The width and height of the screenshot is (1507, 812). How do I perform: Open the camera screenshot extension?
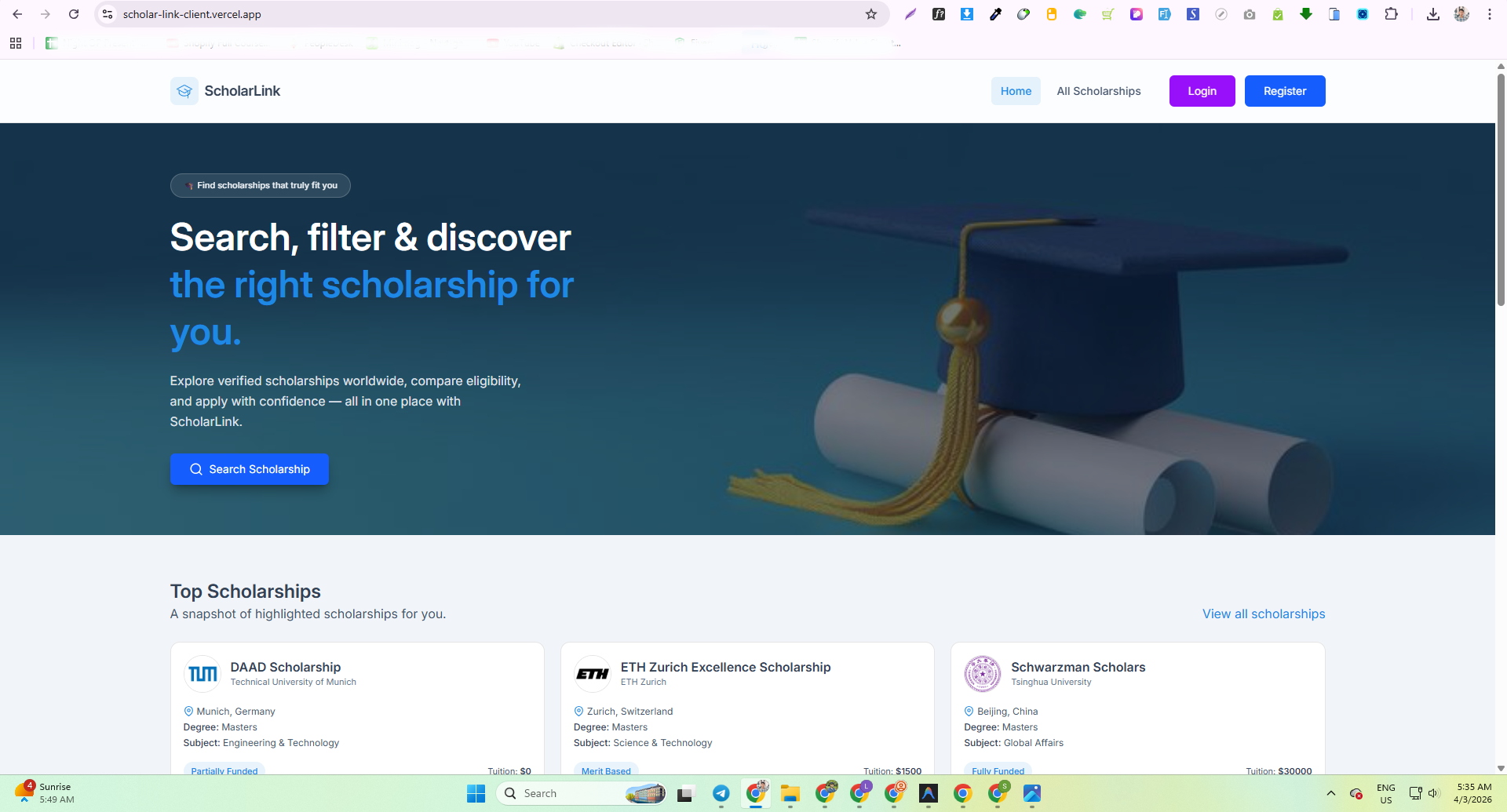pyautogui.click(x=1250, y=14)
